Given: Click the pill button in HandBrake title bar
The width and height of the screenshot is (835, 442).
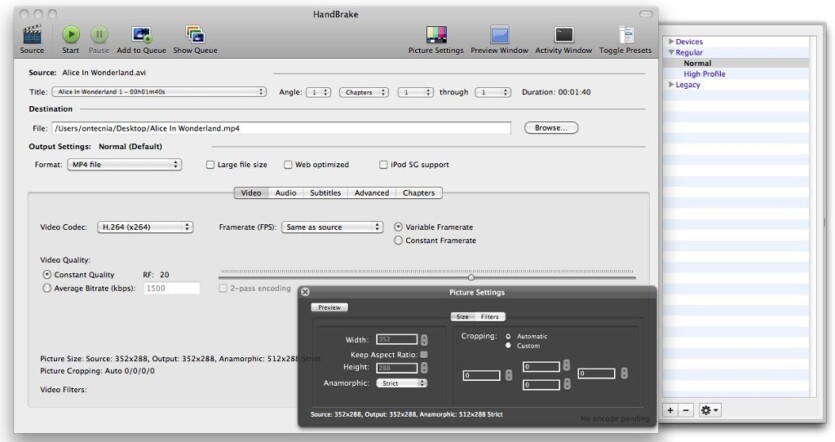Looking at the screenshot, I should (646, 14).
